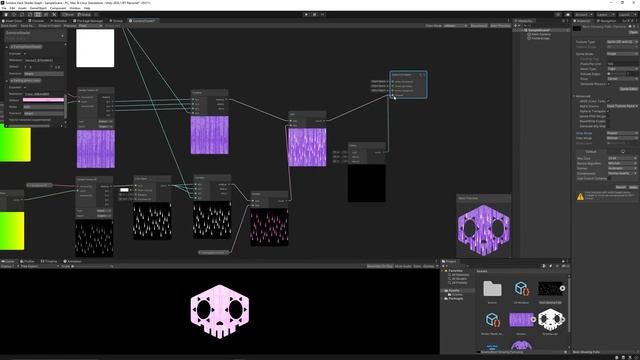Click the Main Preview skull thumbnail

tap(484, 230)
